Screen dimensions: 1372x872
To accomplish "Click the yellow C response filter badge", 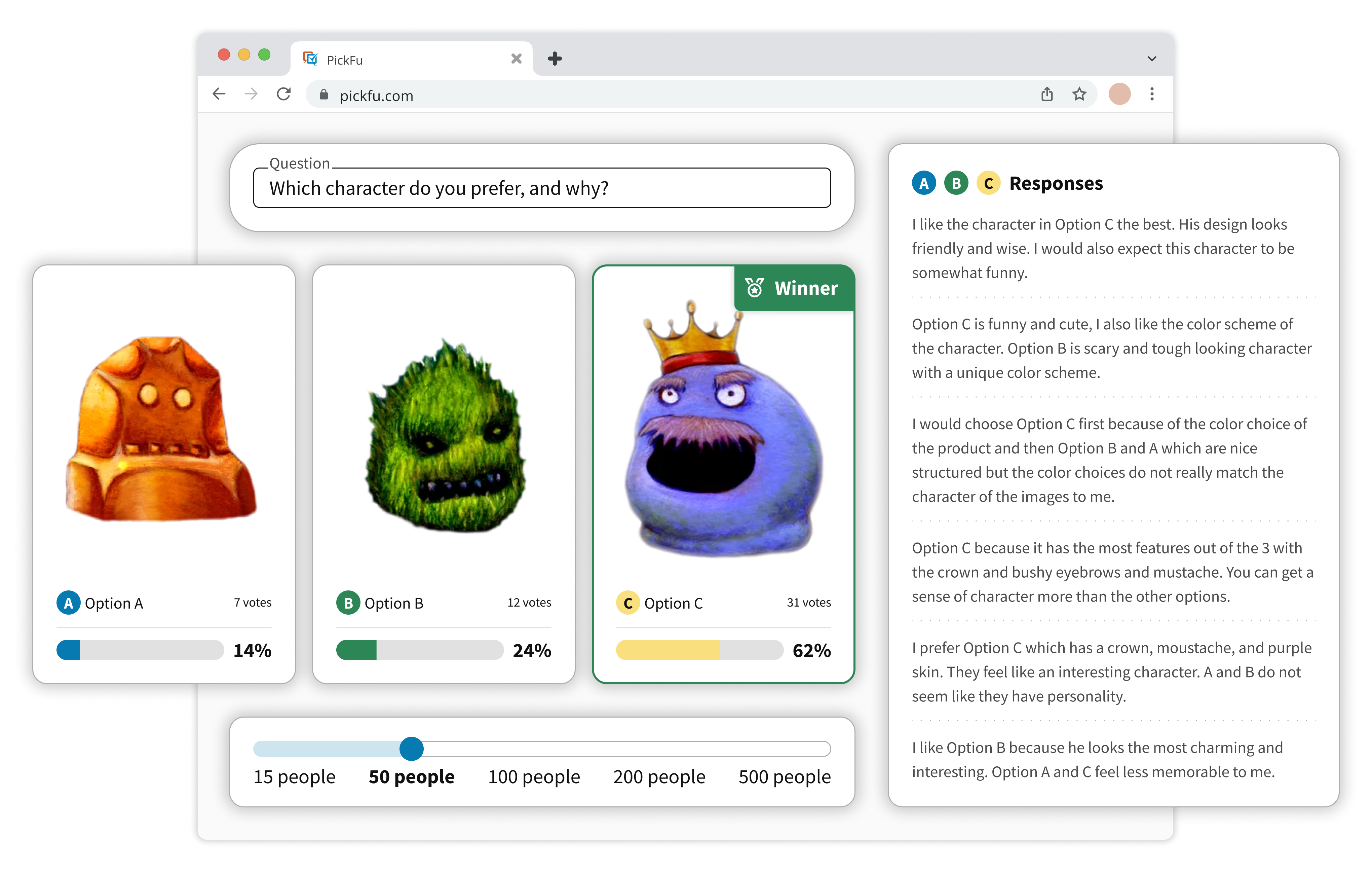I will coord(989,184).
